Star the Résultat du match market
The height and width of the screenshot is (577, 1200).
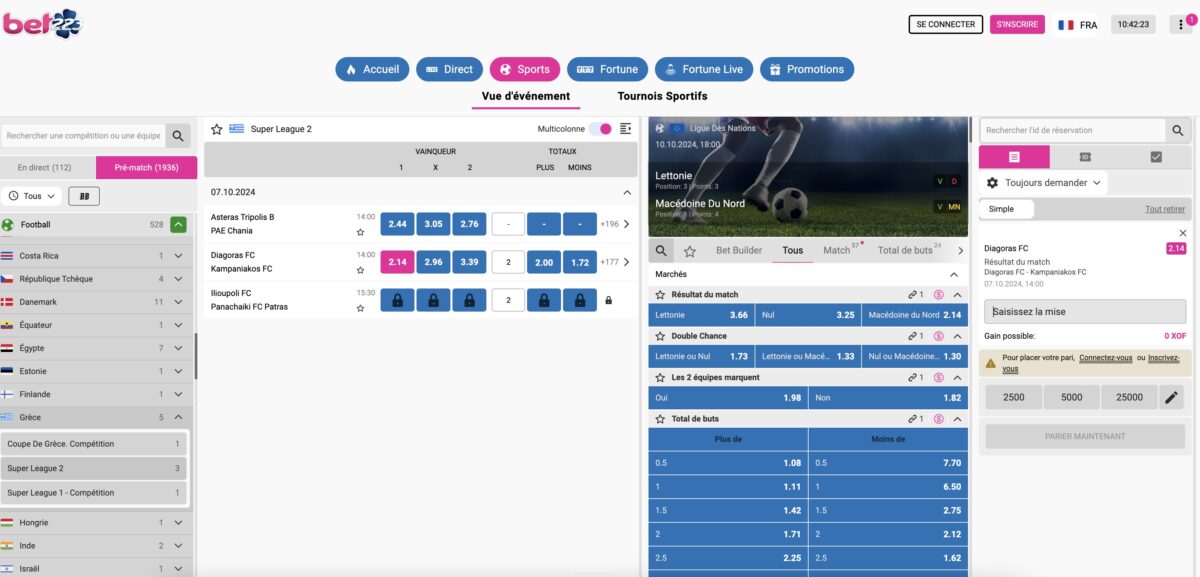660,295
